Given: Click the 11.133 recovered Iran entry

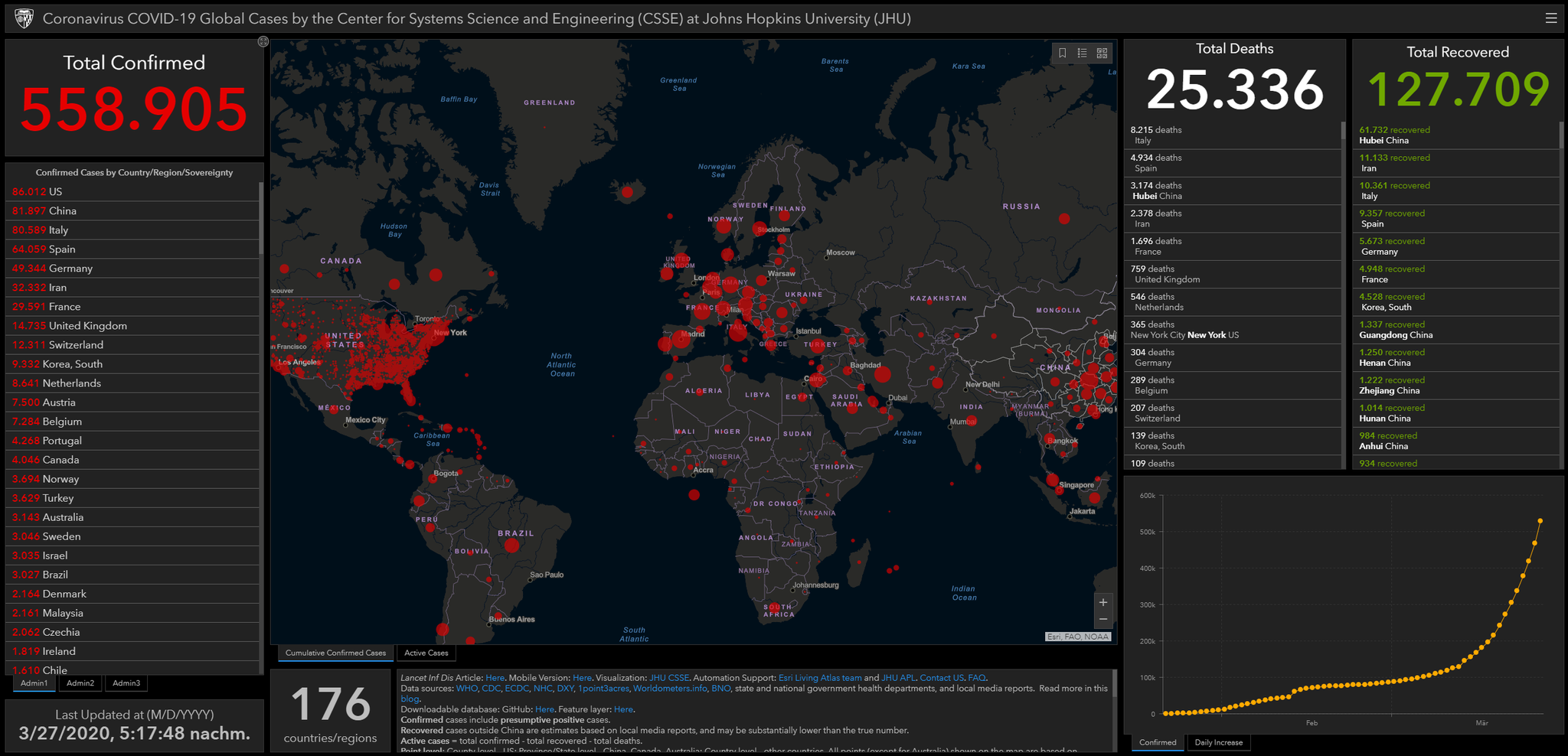Looking at the screenshot, I should tap(1457, 163).
